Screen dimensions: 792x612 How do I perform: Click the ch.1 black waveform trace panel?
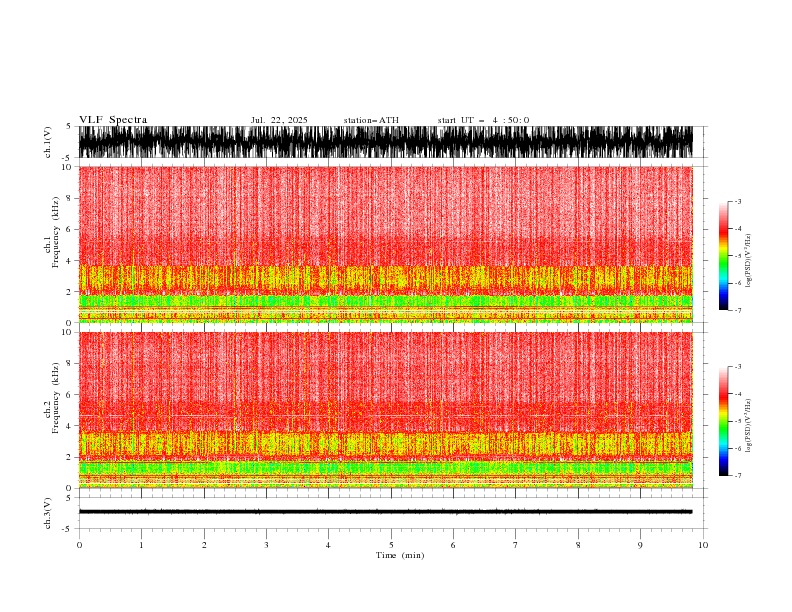click(x=385, y=142)
